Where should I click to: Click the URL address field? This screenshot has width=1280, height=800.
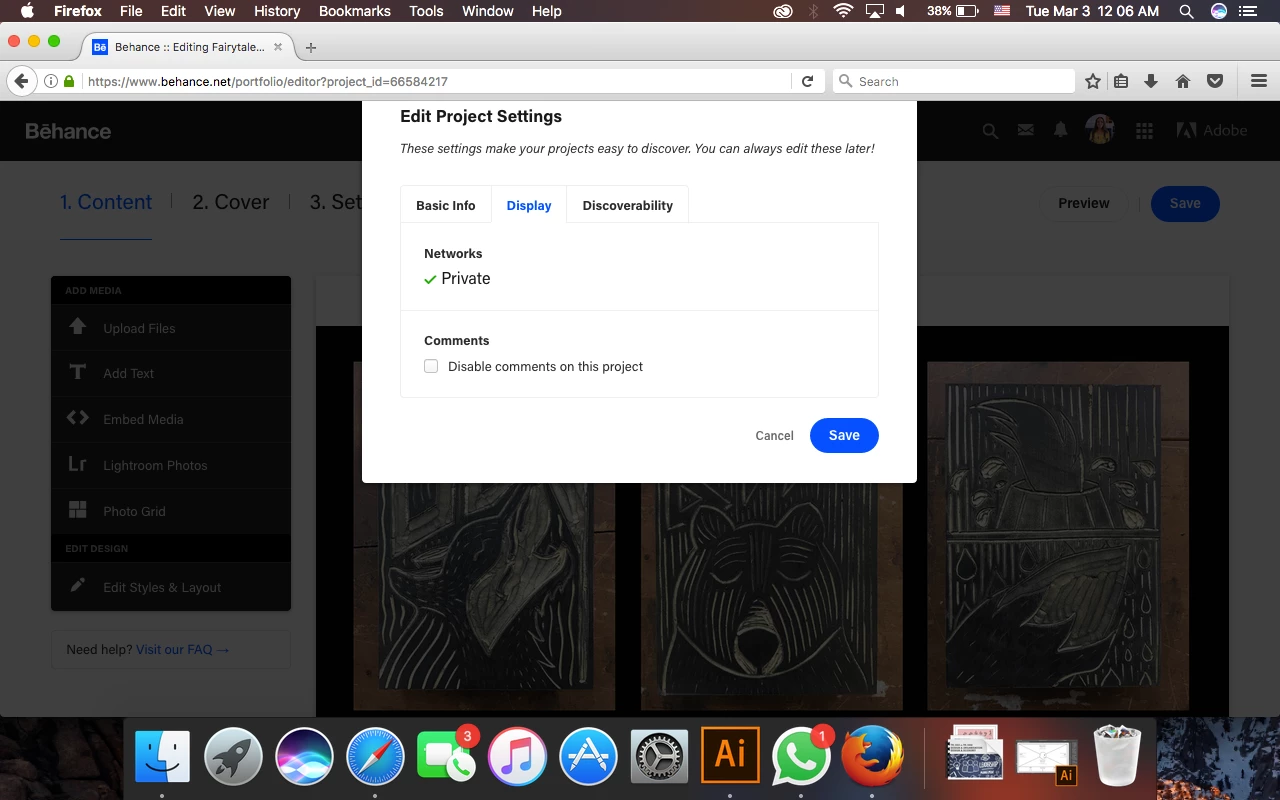(439, 81)
